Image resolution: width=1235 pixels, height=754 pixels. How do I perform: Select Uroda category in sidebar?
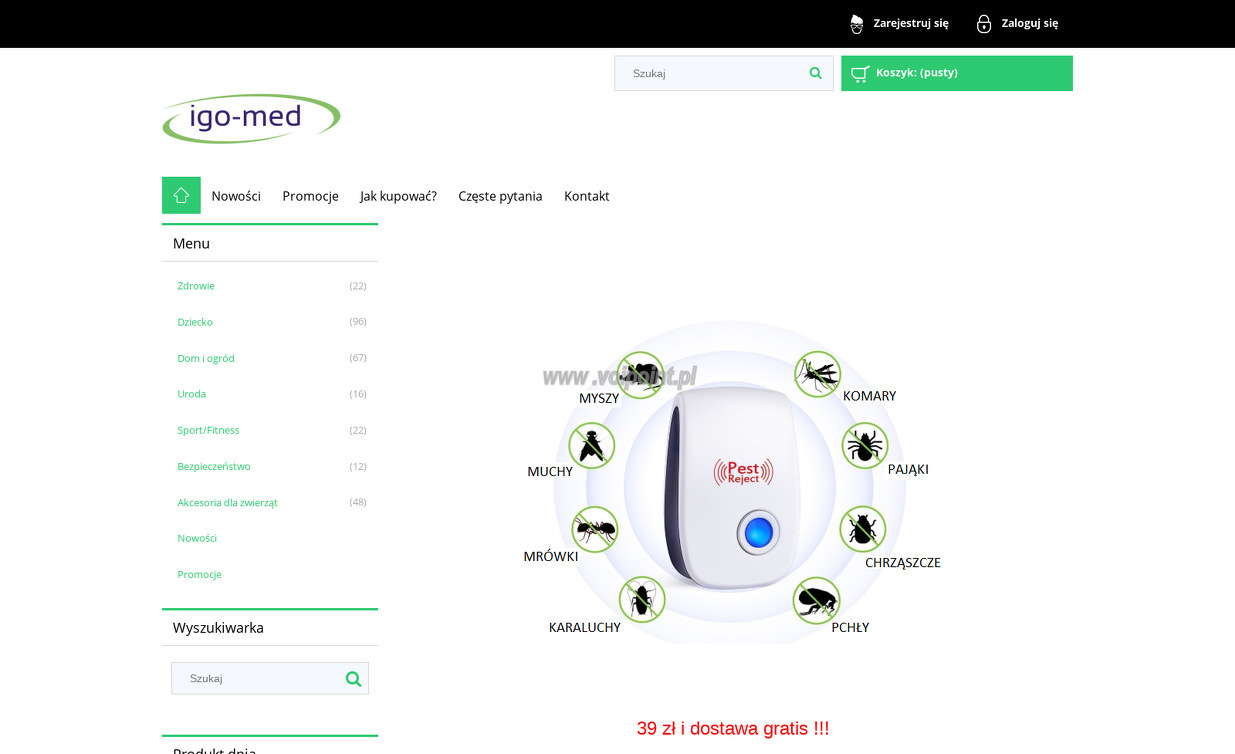[x=192, y=394]
